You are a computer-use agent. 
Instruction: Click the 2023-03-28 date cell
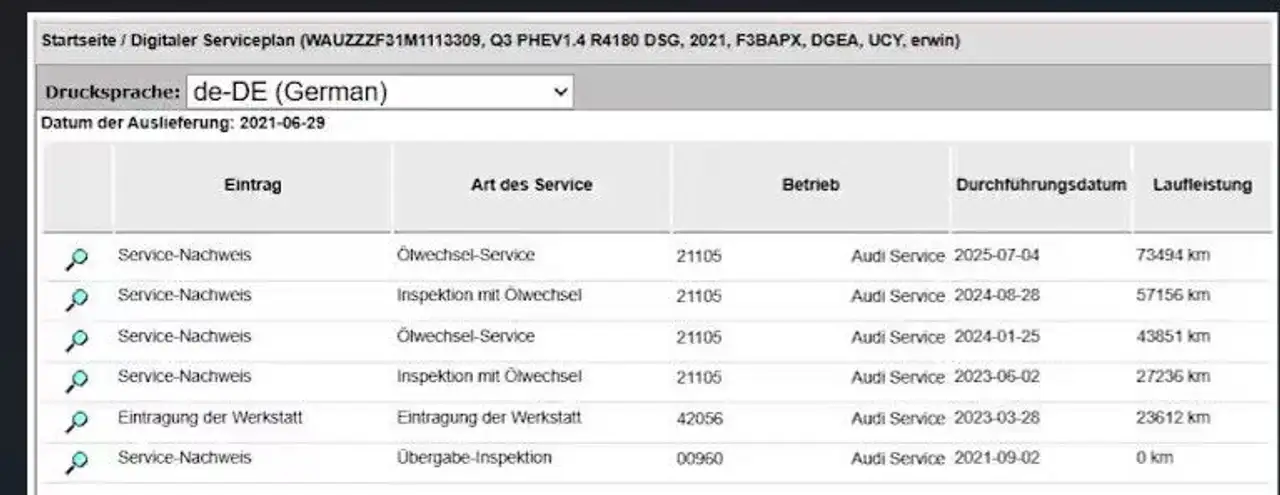[997, 417]
